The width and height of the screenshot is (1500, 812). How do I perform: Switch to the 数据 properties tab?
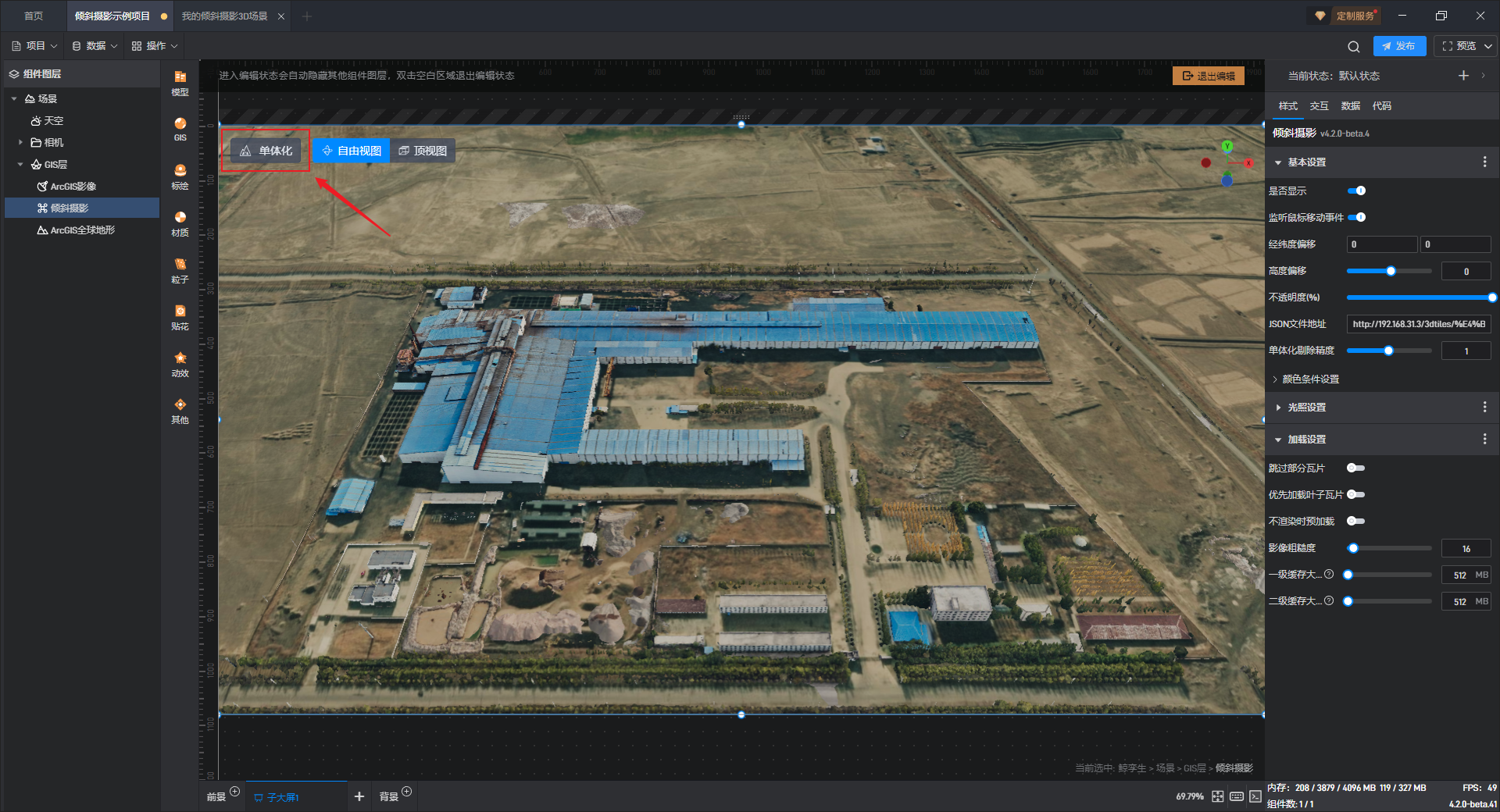tap(1350, 106)
